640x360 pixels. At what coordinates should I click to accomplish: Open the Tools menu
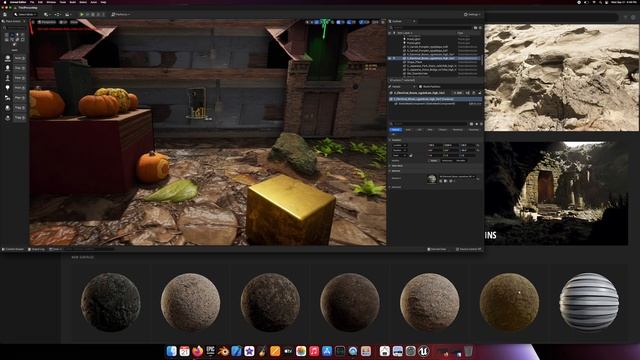click(x=62, y=2)
